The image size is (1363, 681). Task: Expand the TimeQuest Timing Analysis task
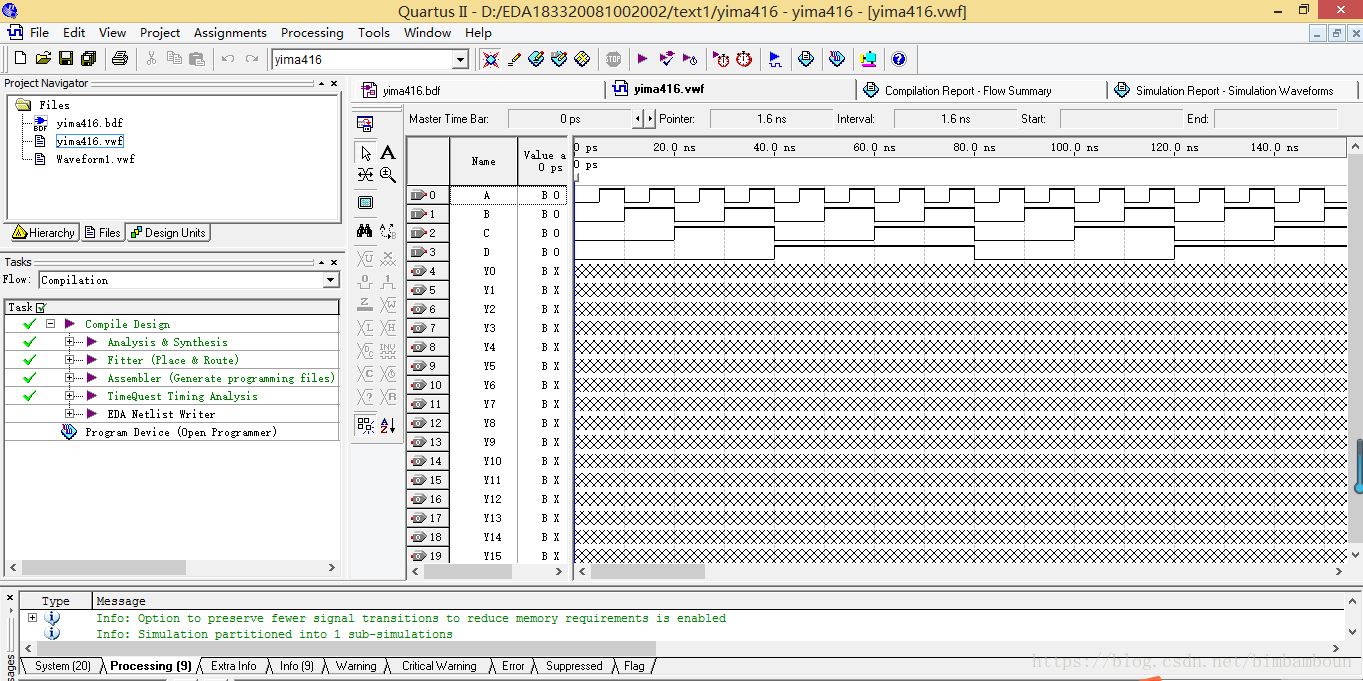(70, 396)
